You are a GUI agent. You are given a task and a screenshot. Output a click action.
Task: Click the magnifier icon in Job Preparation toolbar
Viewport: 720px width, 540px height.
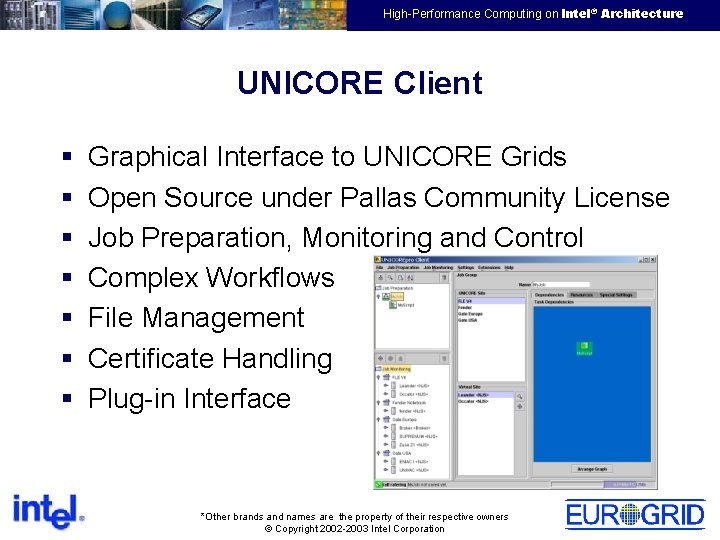coord(390,277)
